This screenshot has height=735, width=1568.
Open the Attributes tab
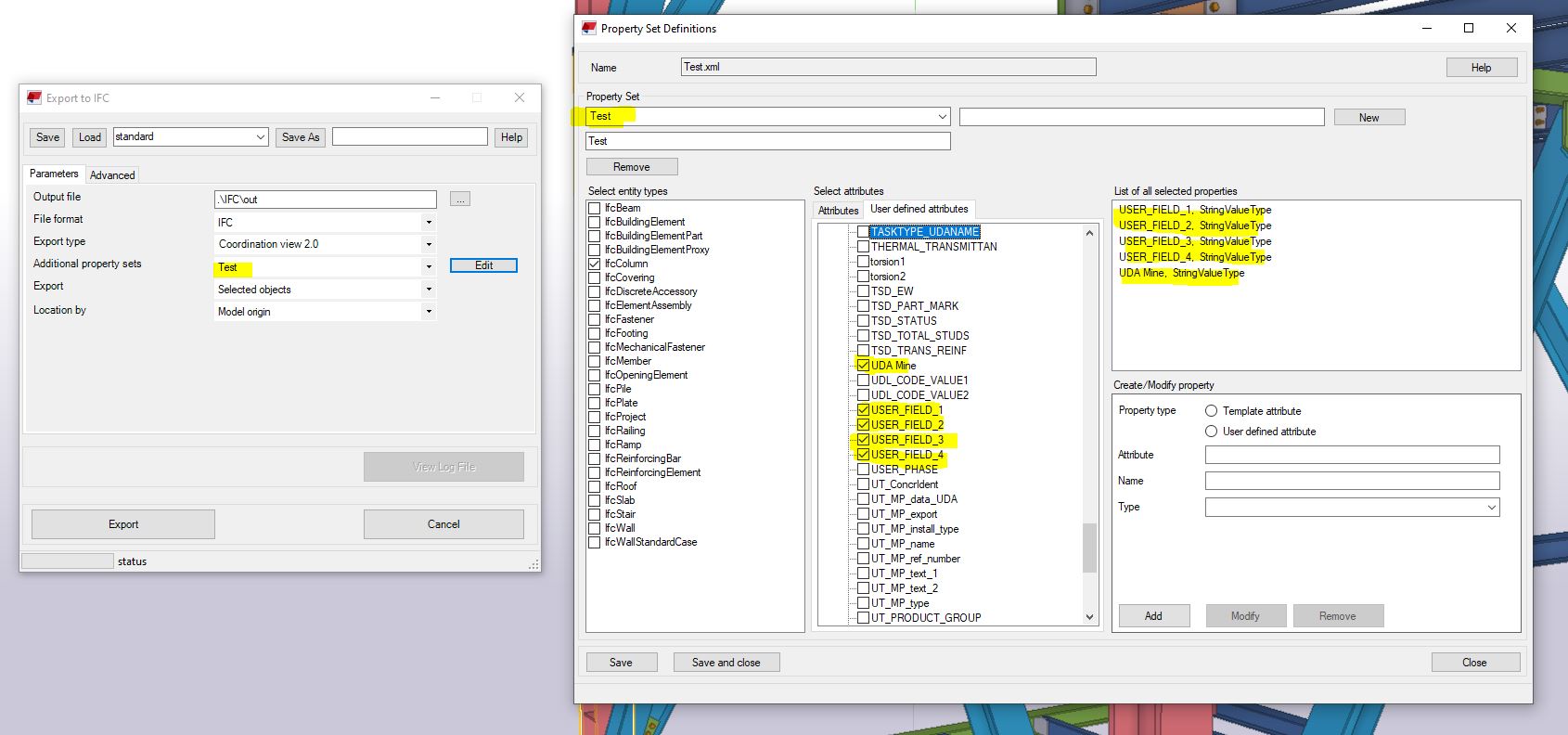point(838,211)
